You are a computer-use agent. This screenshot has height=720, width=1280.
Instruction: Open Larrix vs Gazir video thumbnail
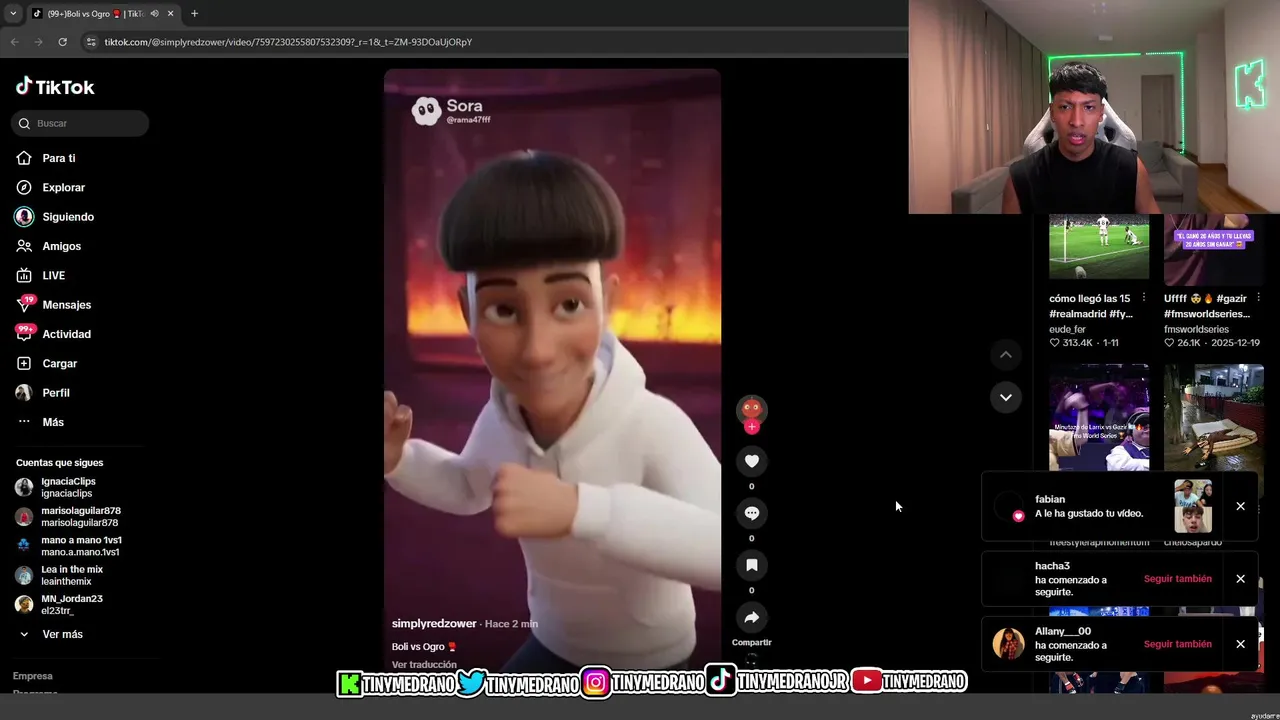coord(1099,417)
